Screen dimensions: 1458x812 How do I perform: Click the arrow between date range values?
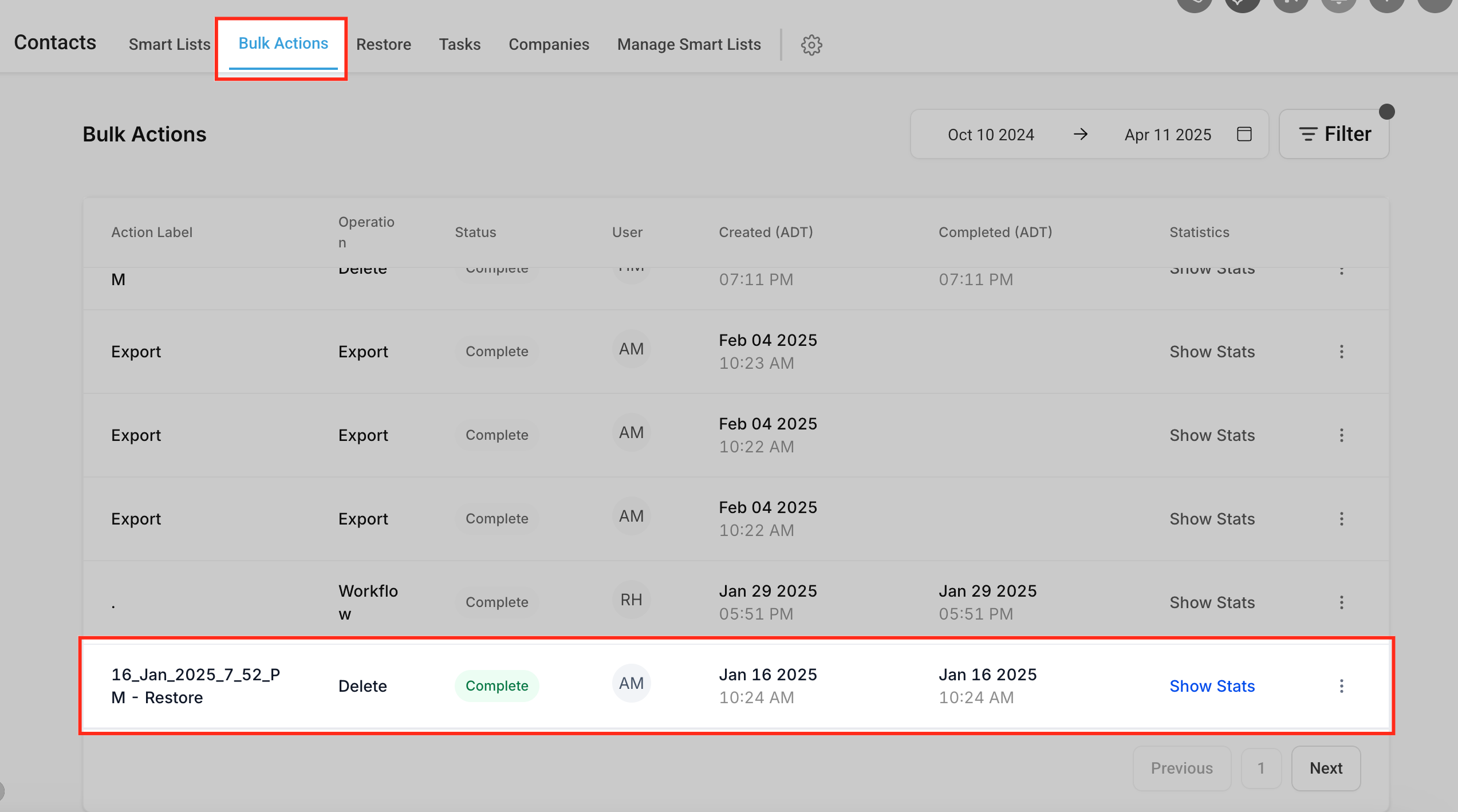coord(1080,134)
